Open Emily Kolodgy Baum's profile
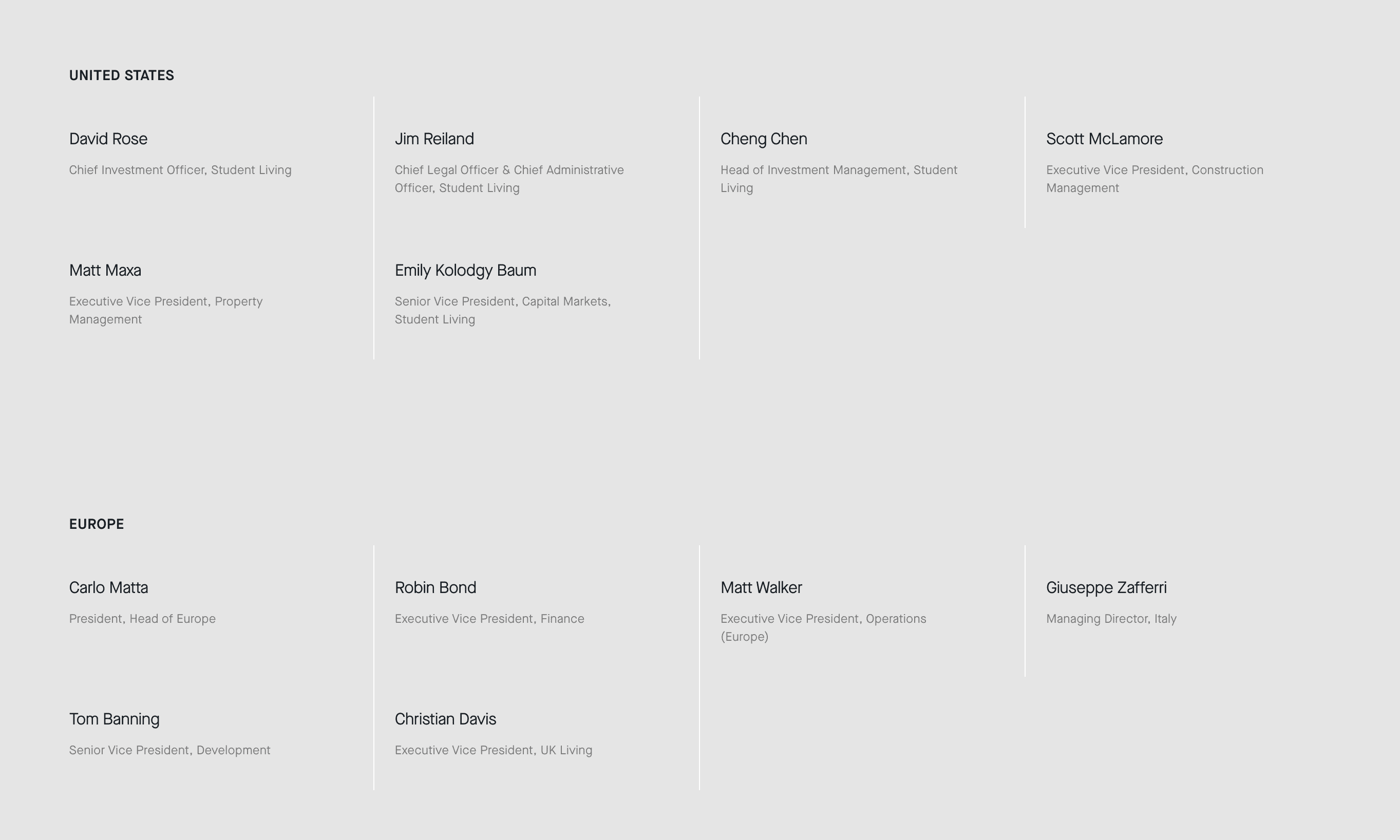Viewport: 1400px width, 840px height. pos(465,270)
